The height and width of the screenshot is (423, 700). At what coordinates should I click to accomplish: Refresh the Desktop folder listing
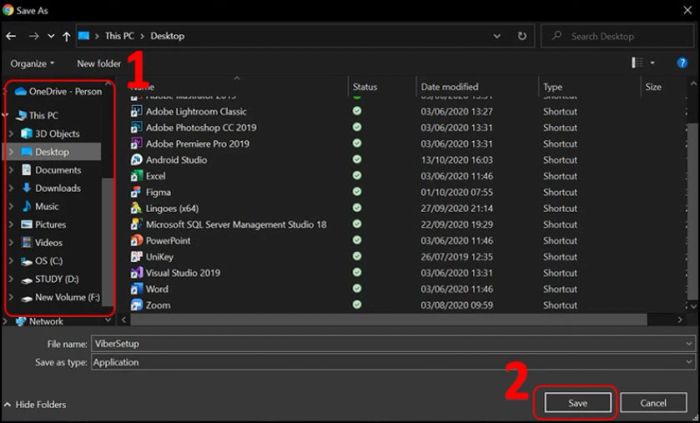pyautogui.click(x=522, y=36)
